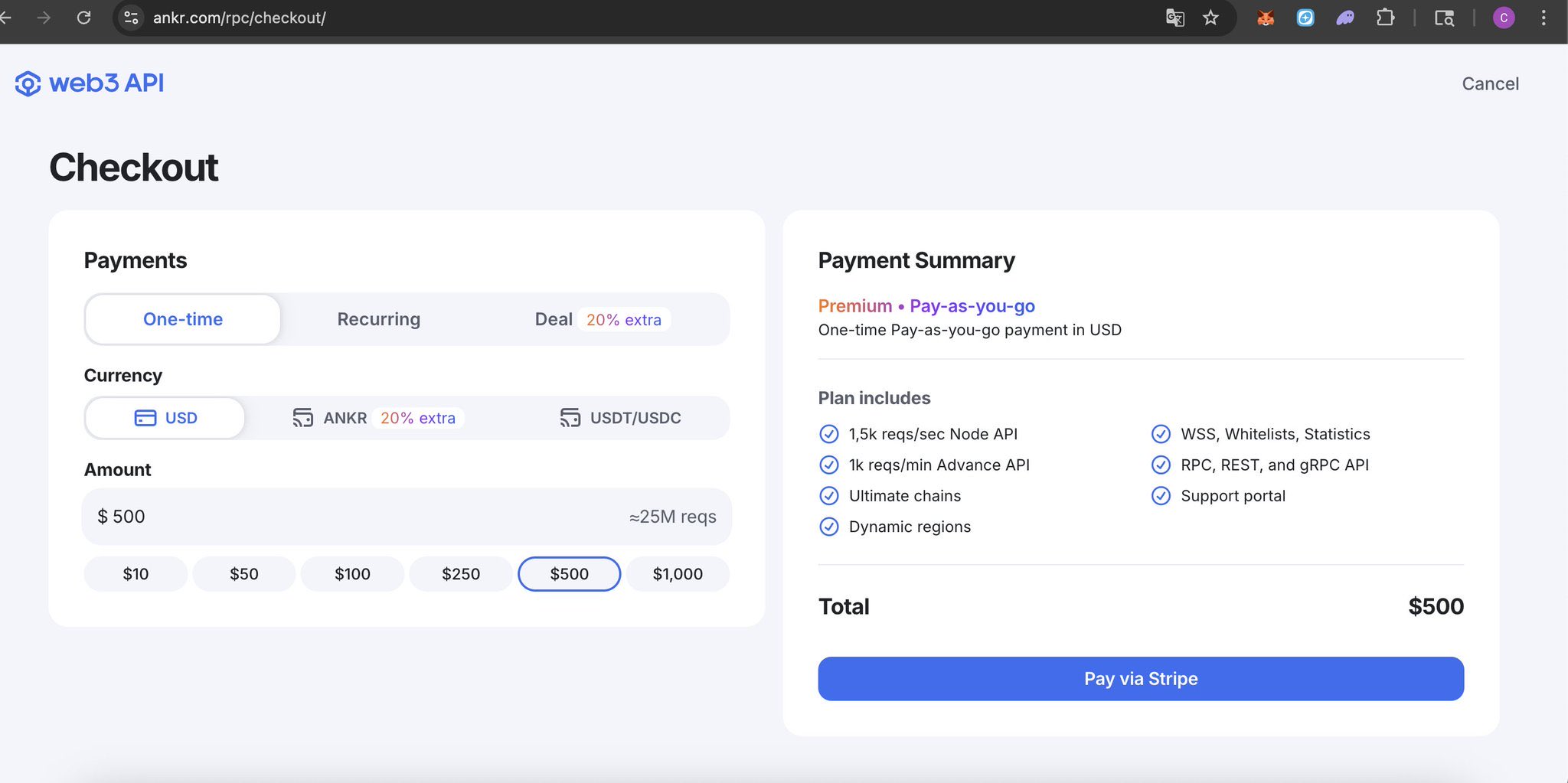Bookmark this page with the star icon
This screenshot has height=783, width=1568.
point(1210,18)
